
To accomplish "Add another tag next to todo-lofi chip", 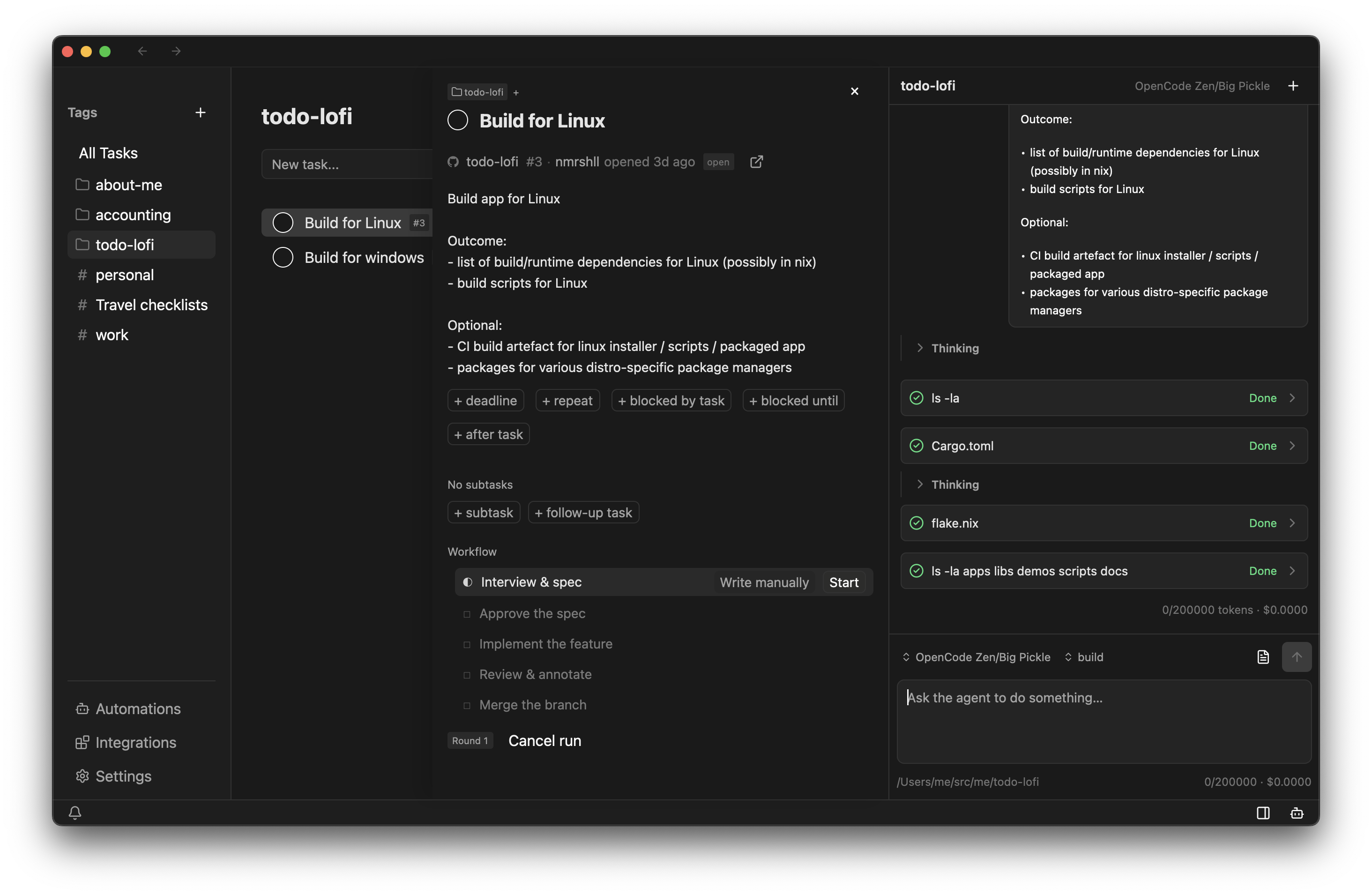I will pos(516,92).
